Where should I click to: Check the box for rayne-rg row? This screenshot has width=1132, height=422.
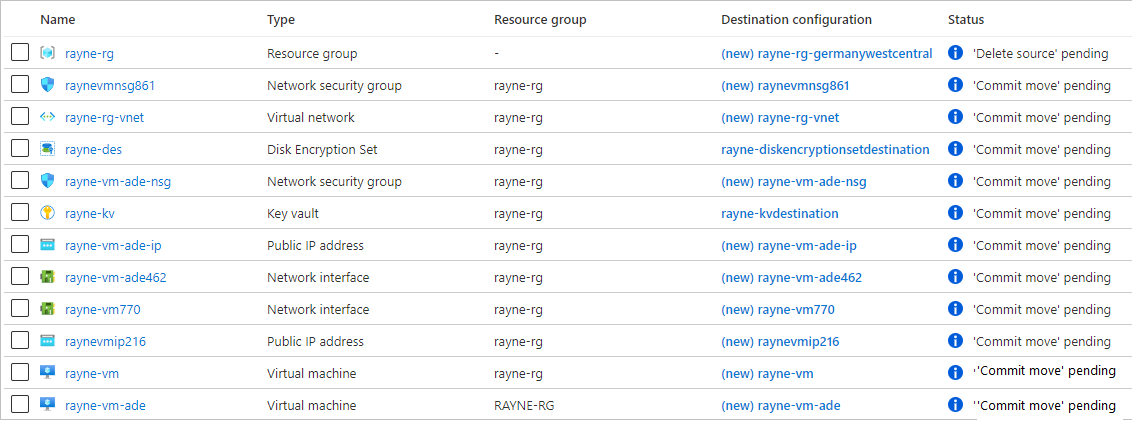tap(20, 53)
